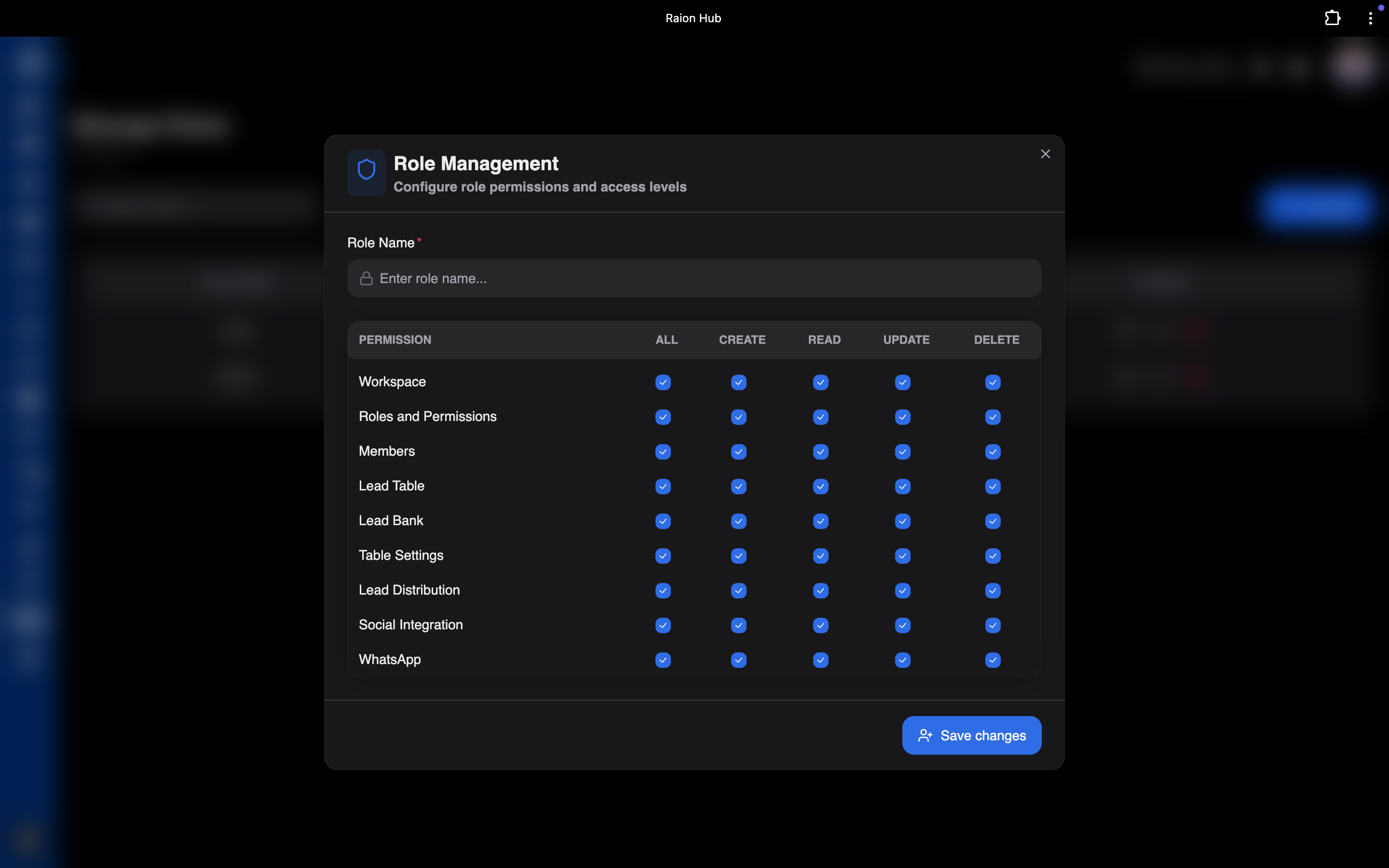
Task: Uncheck CREATE permission for WhatsApp
Action: click(739, 660)
